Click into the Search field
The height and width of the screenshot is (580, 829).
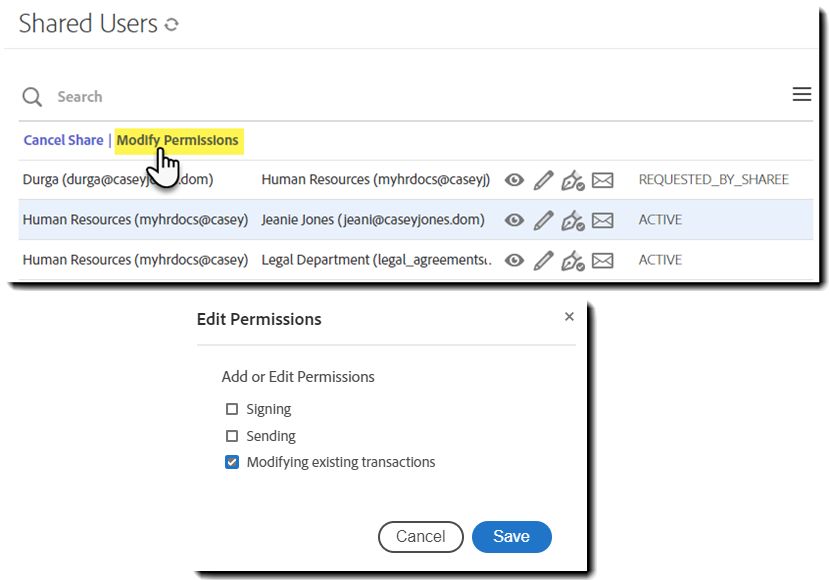coord(300,97)
